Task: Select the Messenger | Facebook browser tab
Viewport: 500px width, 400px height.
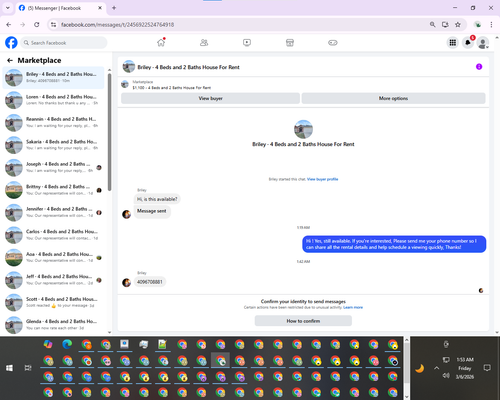Action: [x=60, y=8]
